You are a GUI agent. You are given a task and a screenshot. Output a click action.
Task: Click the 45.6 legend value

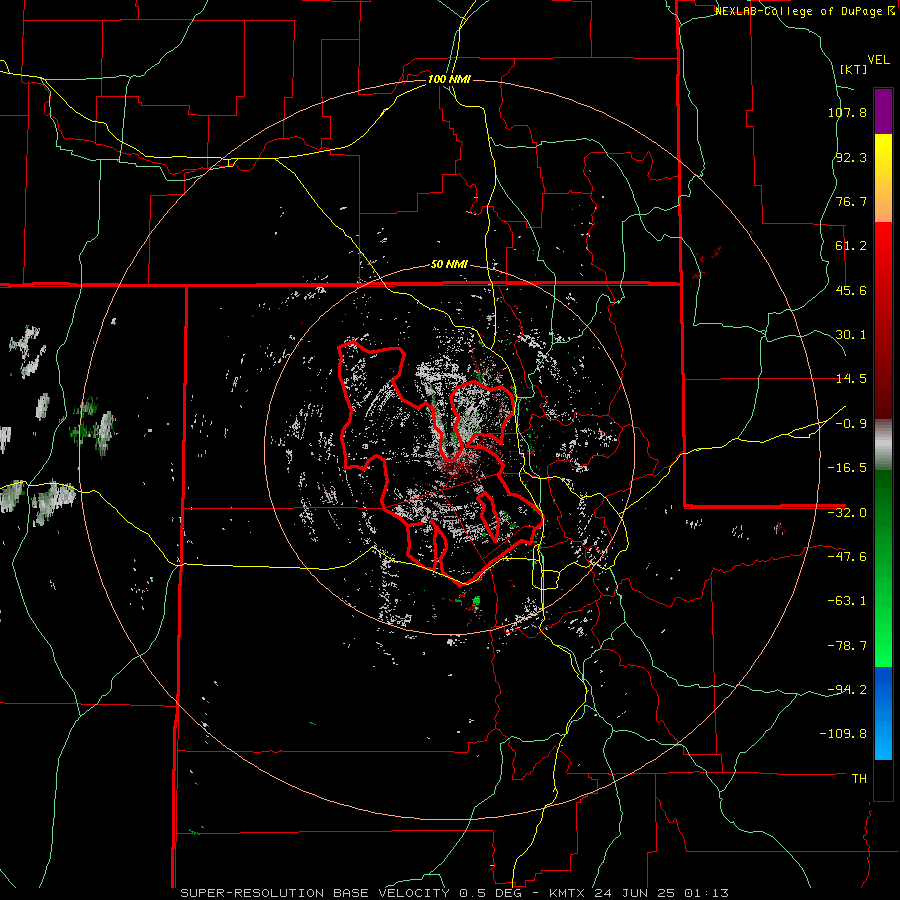coord(851,290)
